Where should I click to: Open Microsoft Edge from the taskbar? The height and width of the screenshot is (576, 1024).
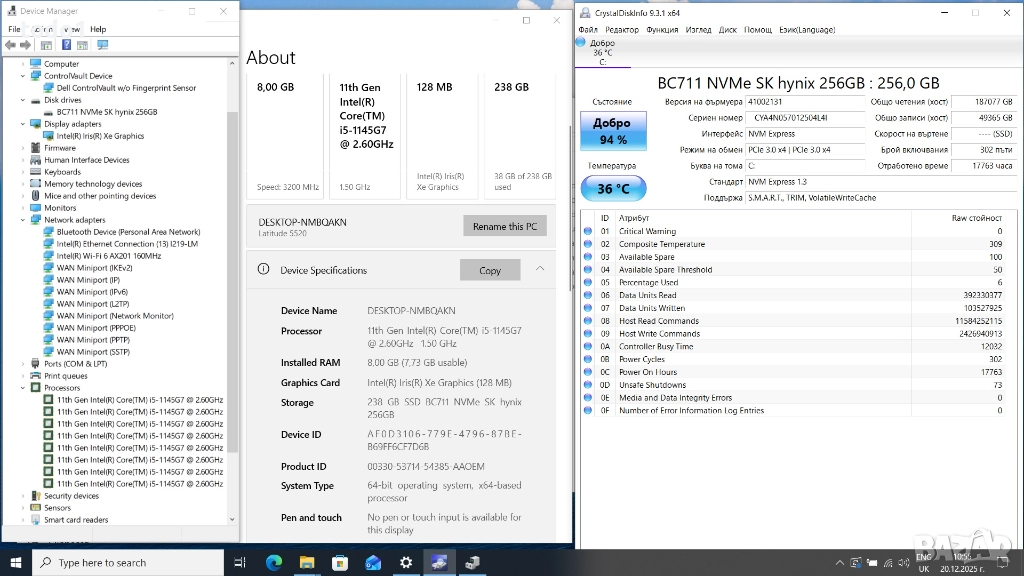click(x=274, y=562)
